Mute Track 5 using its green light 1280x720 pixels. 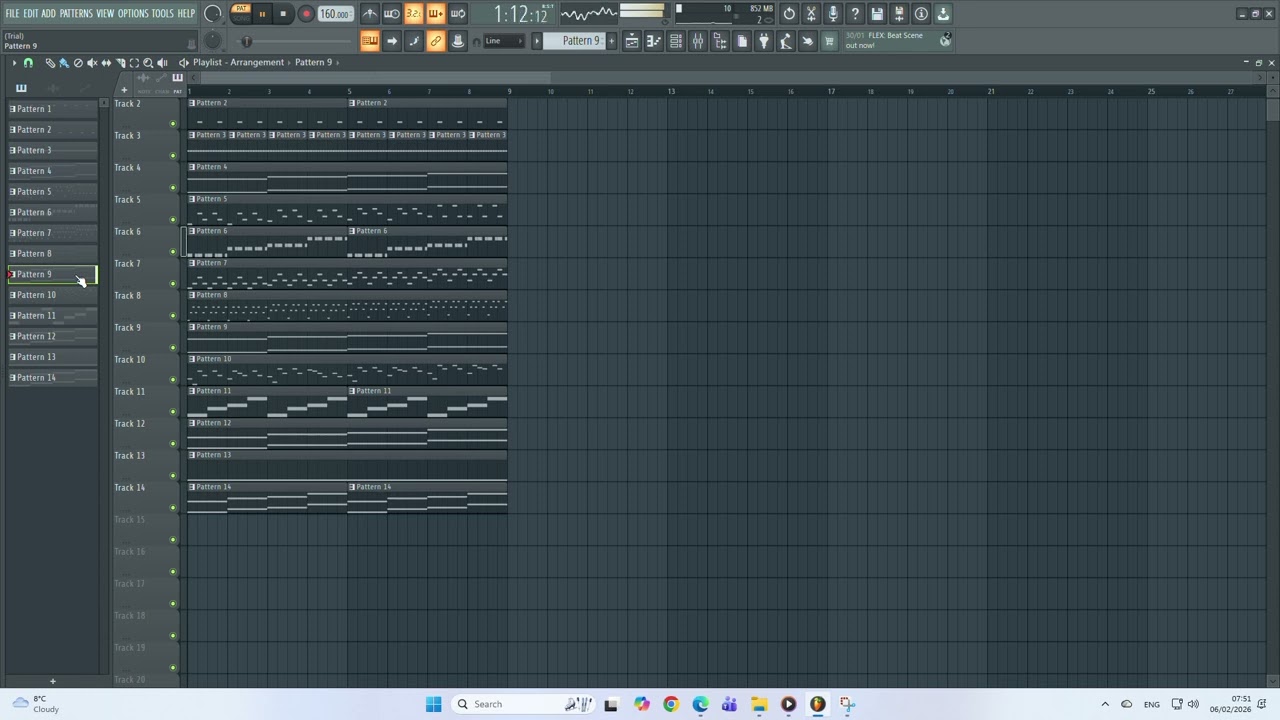pos(173,220)
